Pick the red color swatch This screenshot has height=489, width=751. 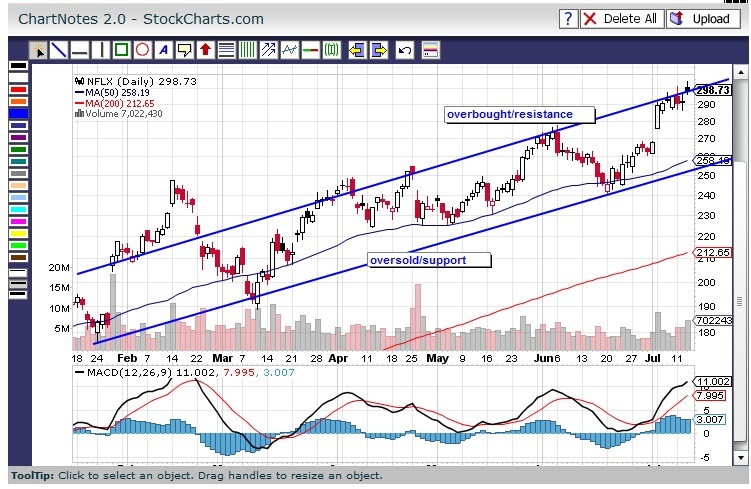click(x=19, y=90)
